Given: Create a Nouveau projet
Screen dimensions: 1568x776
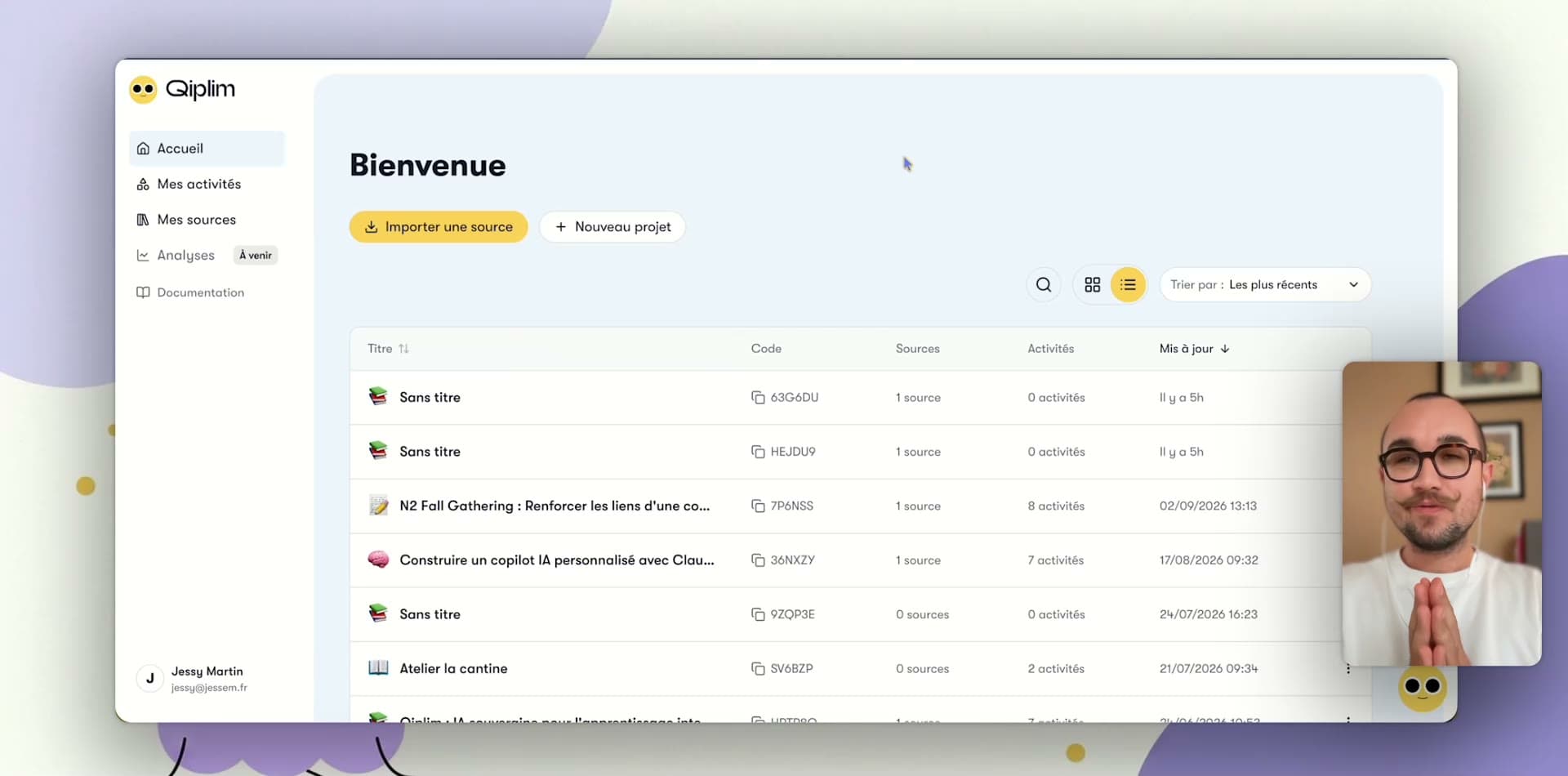Looking at the screenshot, I should [612, 227].
